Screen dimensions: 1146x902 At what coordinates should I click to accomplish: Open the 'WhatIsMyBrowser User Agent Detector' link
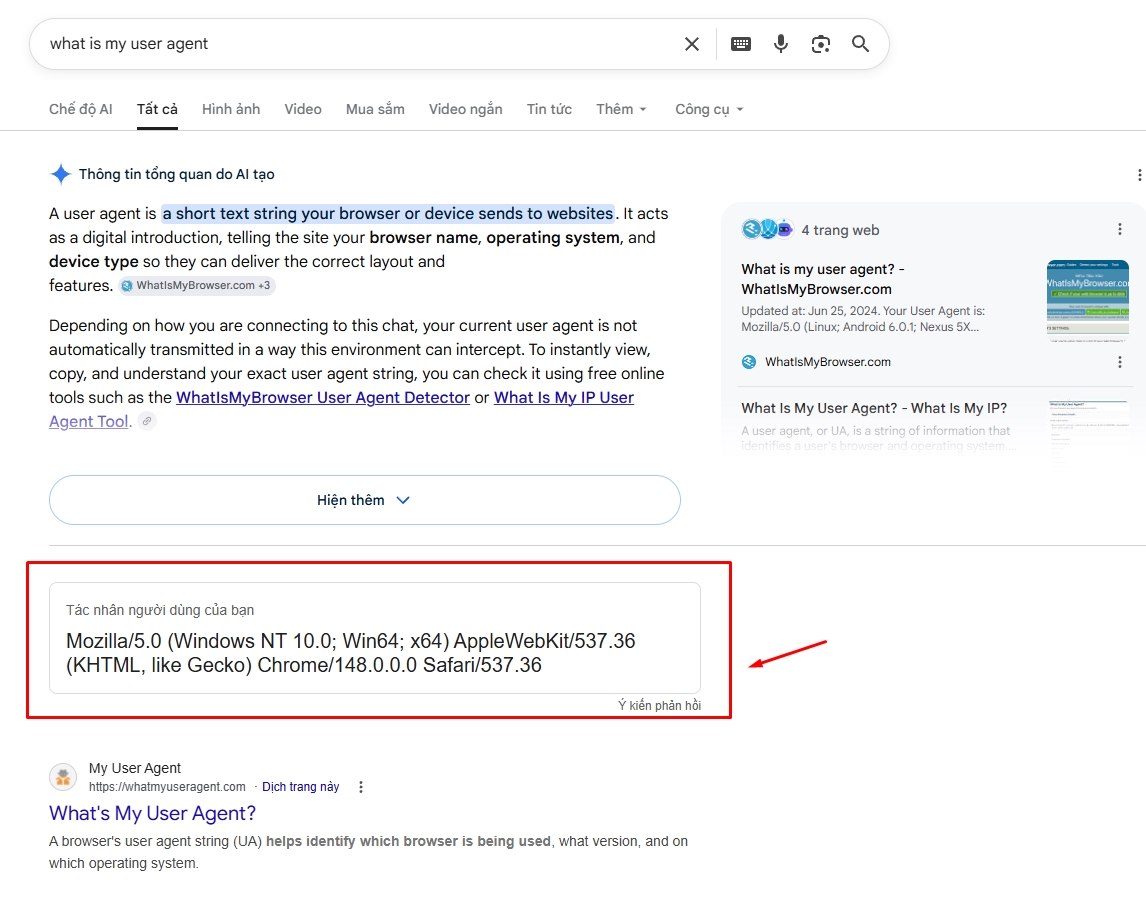coord(323,398)
